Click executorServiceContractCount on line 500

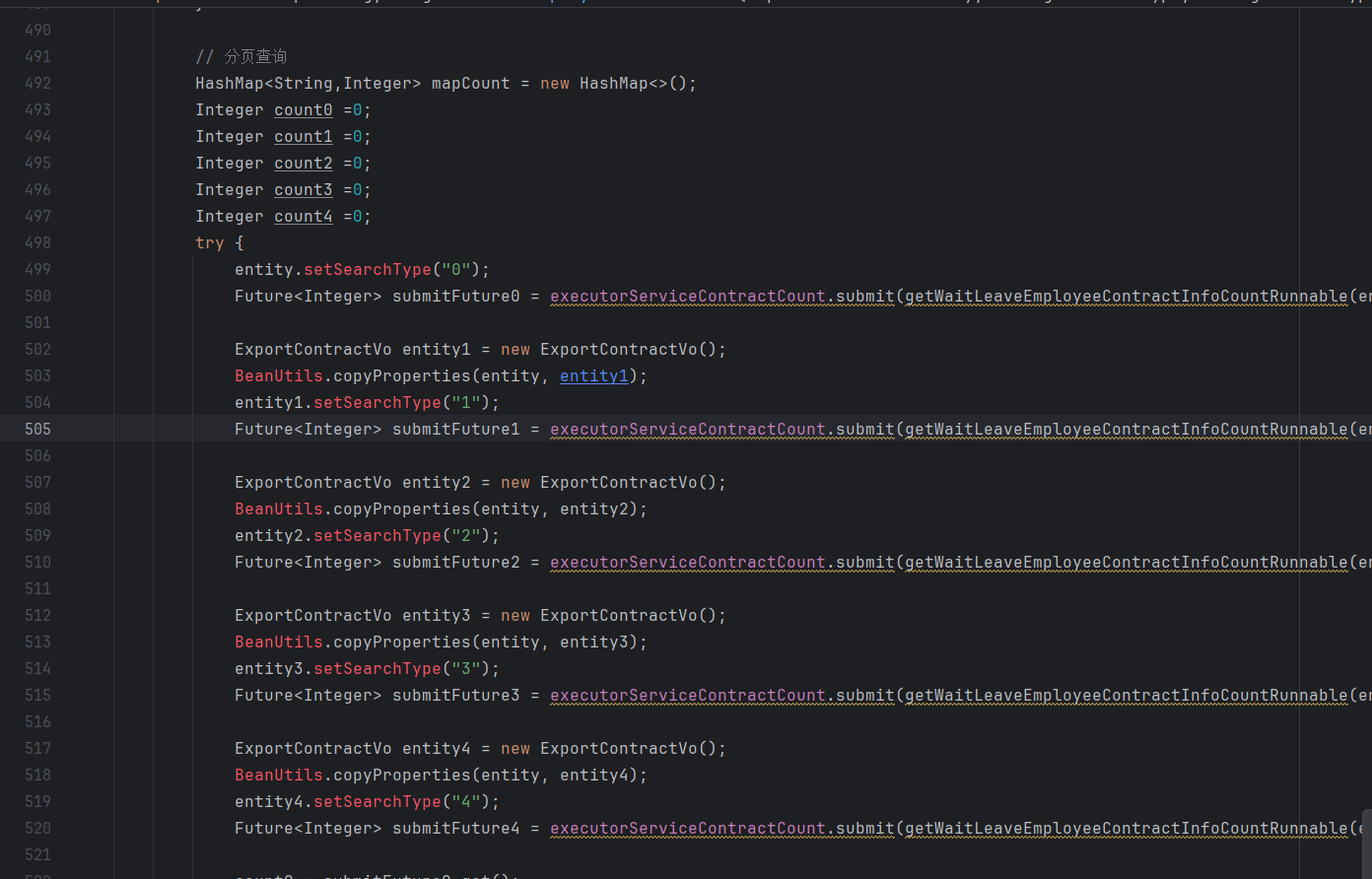(687, 296)
